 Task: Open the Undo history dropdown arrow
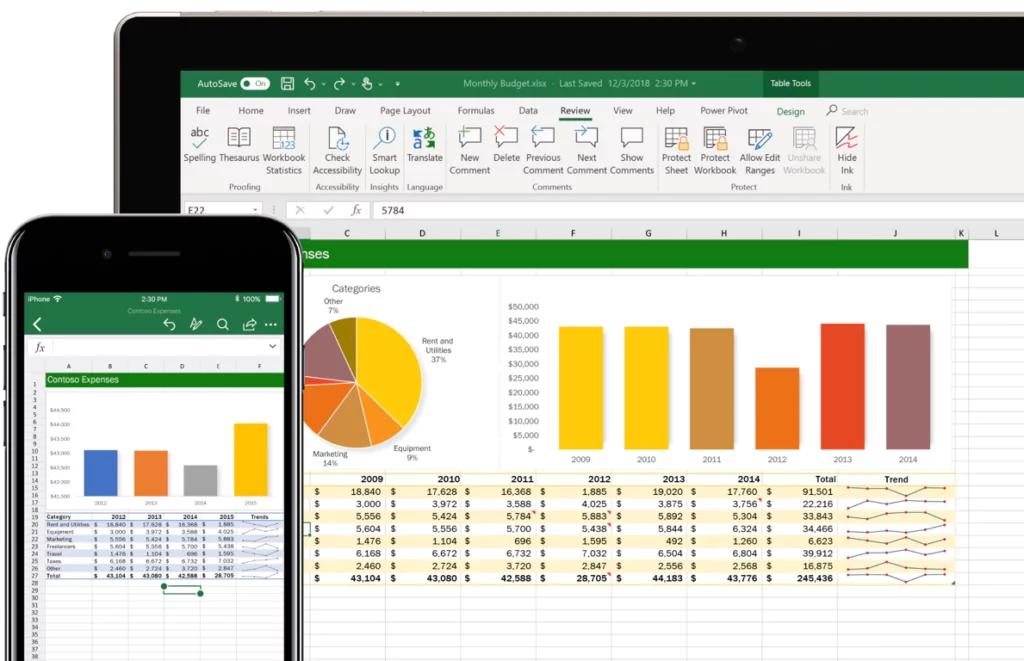coord(323,84)
